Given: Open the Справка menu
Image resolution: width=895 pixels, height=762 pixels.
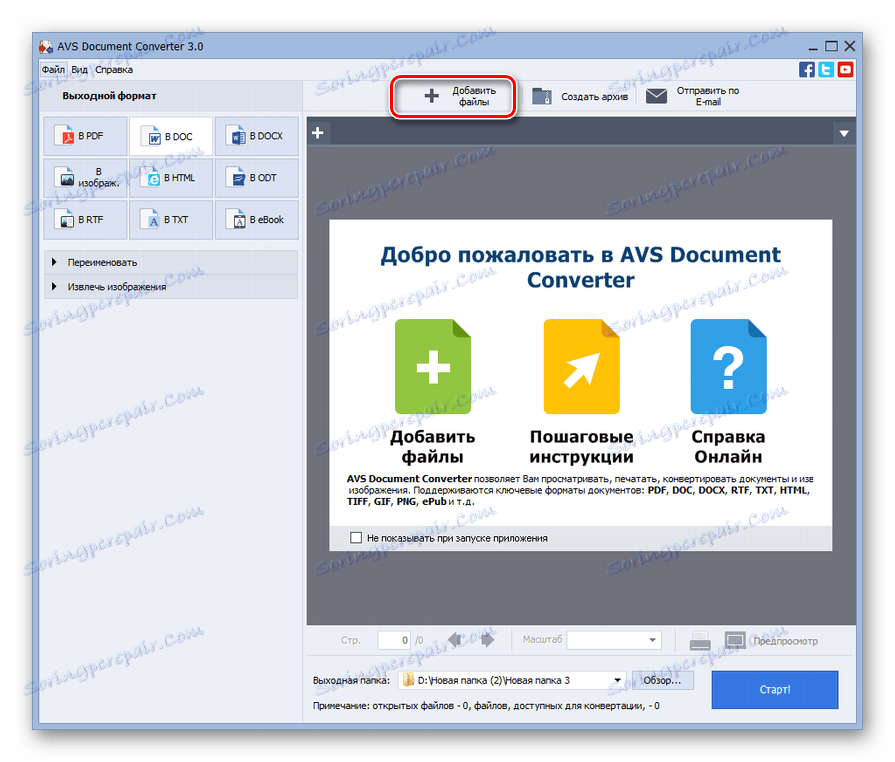Looking at the screenshot, I should click(x=114, y=70).
